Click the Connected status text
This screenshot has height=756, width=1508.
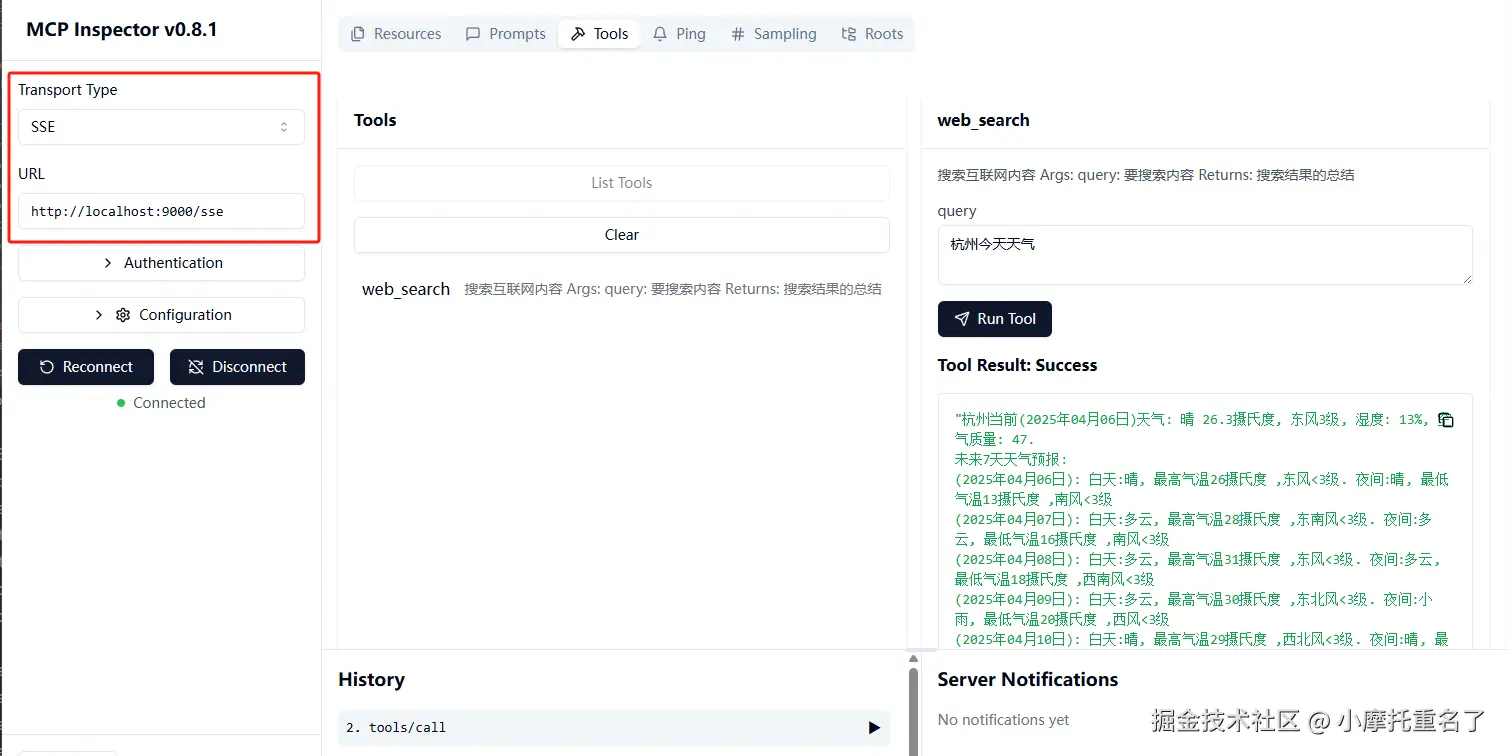point(169,403)
